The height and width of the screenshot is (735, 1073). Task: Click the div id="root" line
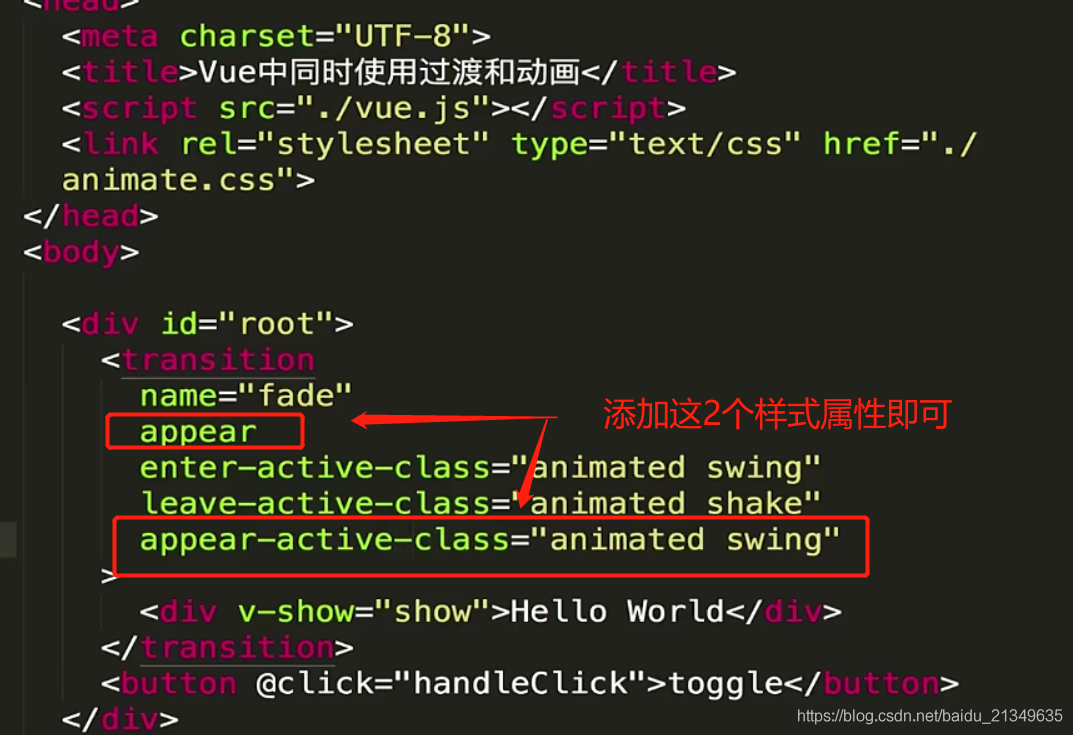pos(207,324)
